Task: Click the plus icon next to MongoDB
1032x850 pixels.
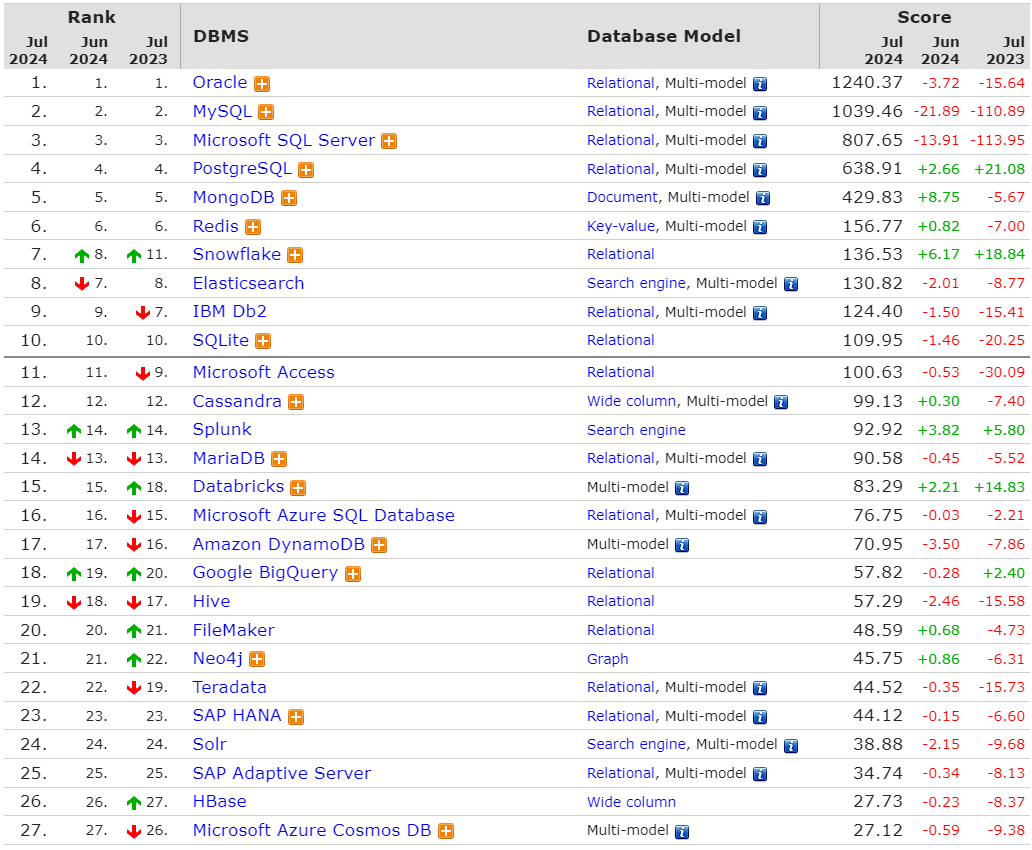Action: 289,198
